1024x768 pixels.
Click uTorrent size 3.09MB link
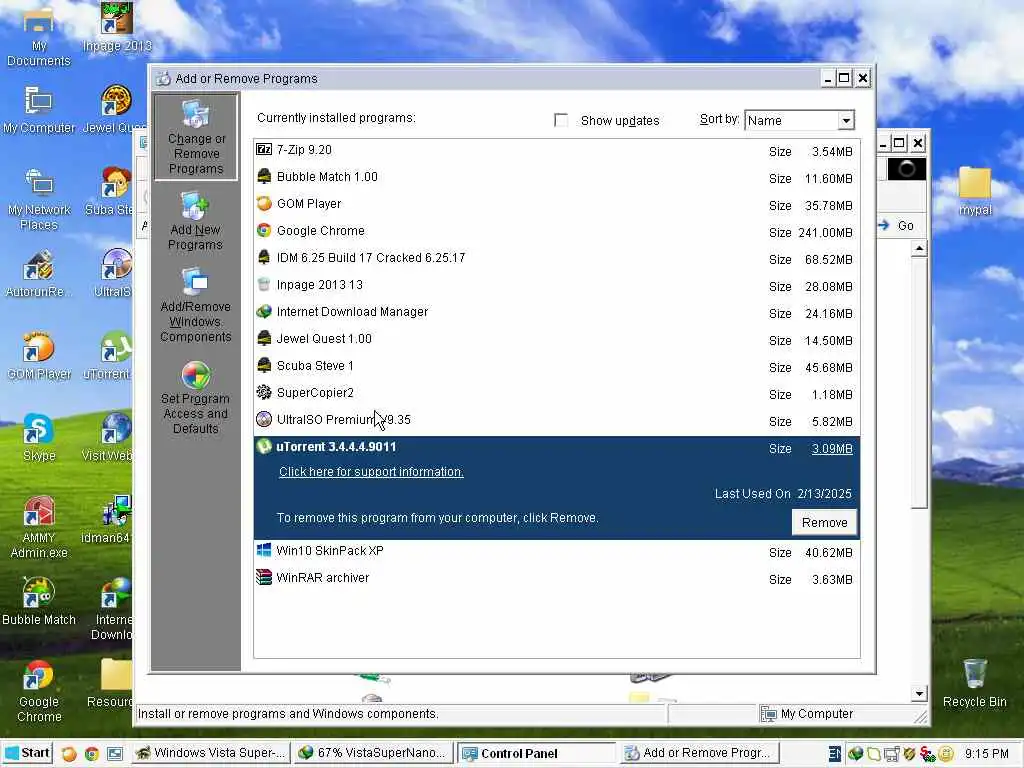(832, 449)
